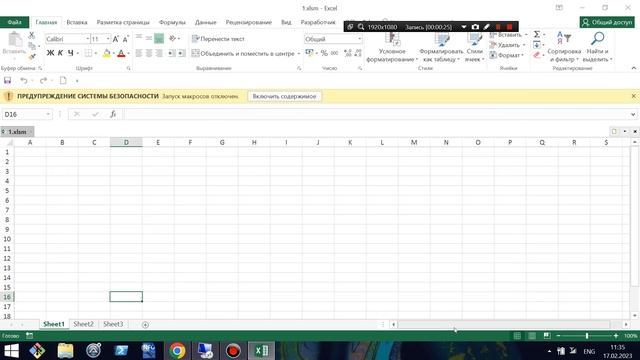Toggle underline formatting (Ч)

(71, 53)
